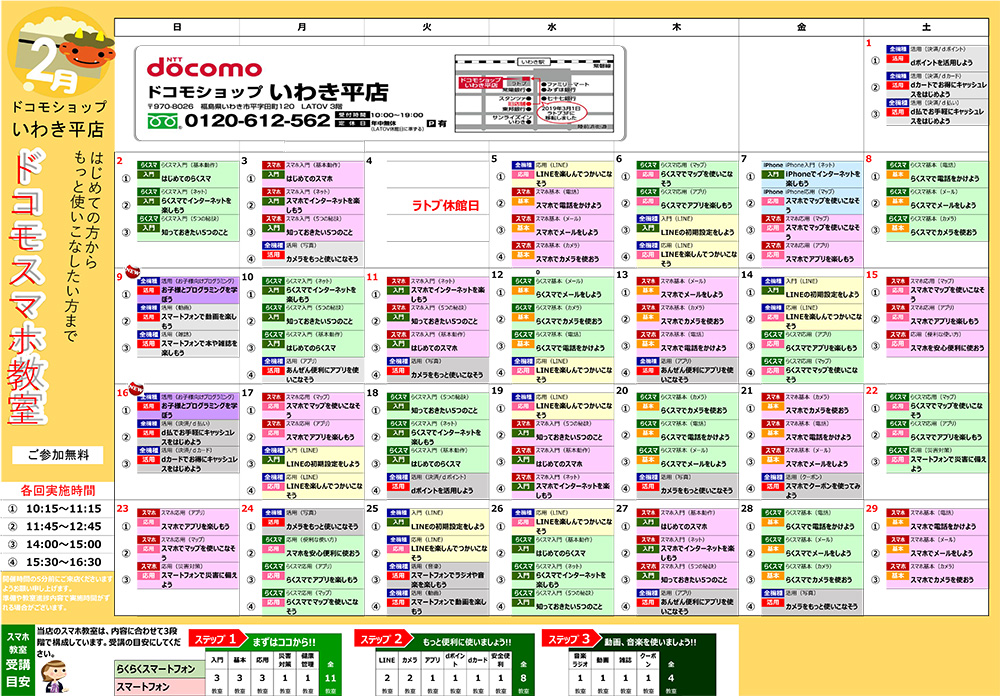Click 'はじめてのスマホ' on day 3
This screenshot has width=1000, height=696.
(x=309, y=179)
